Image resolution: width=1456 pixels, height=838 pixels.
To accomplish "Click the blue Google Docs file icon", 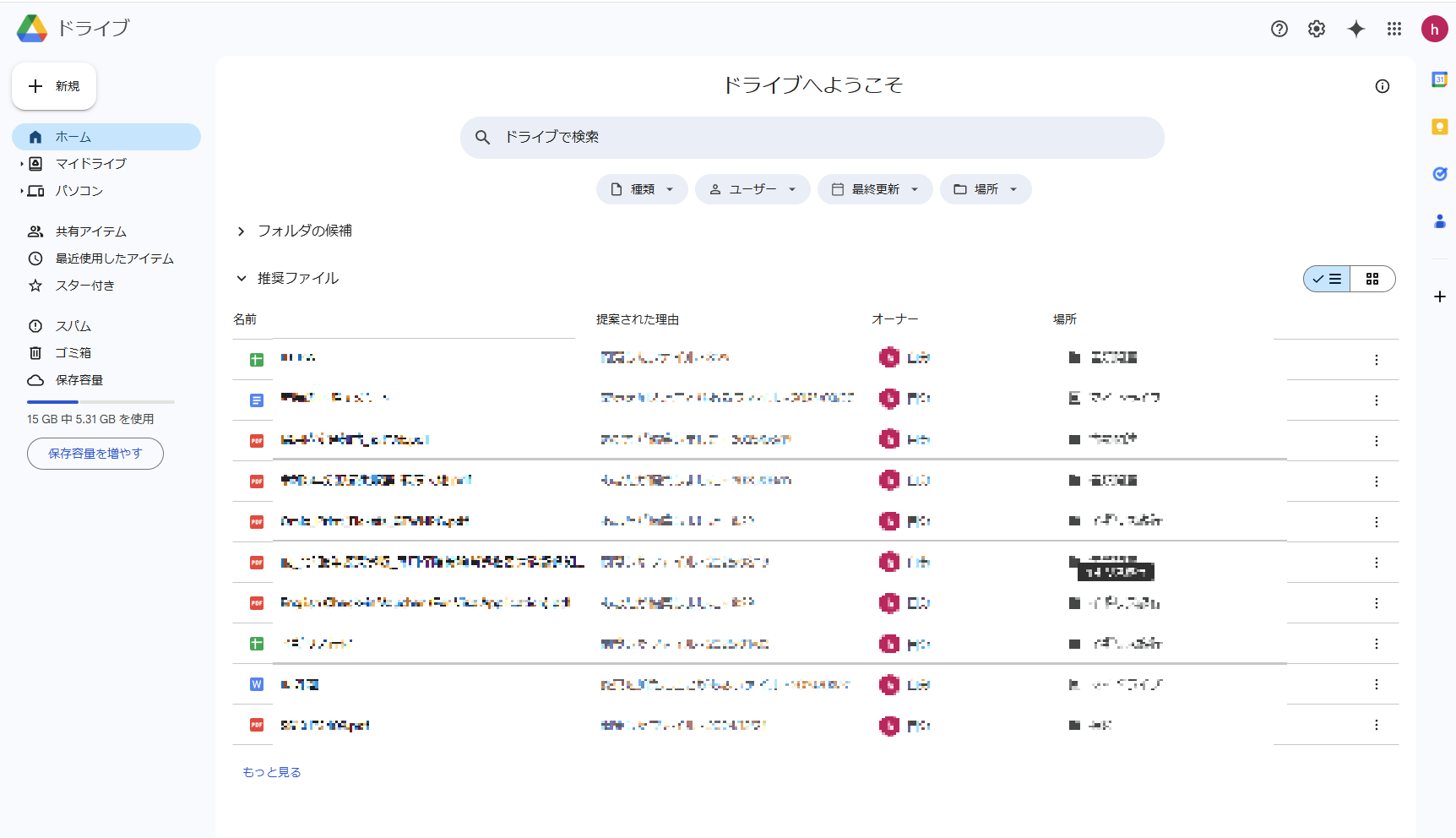I will click(257, 400).
